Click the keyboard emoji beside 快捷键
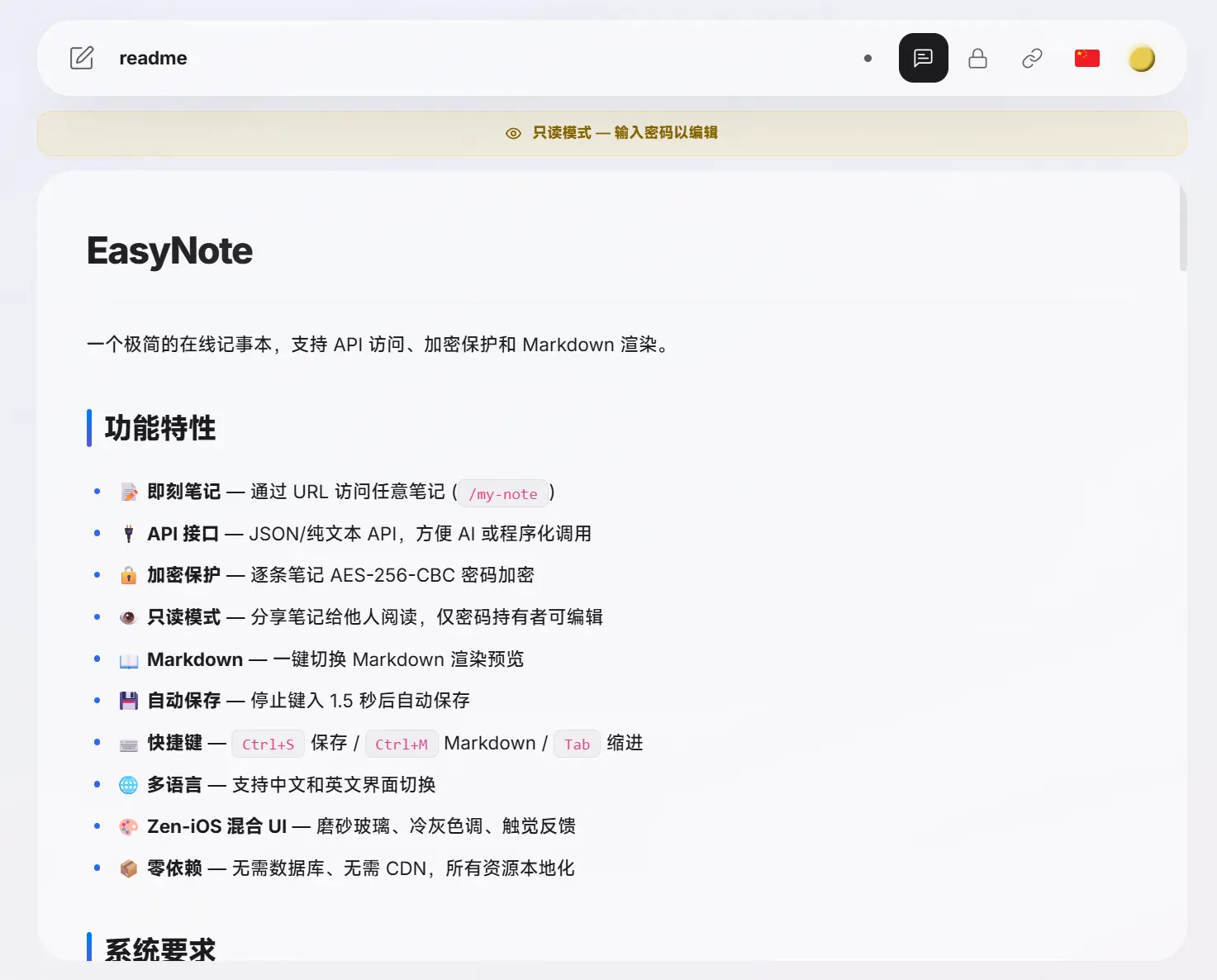 coord(129,744)
